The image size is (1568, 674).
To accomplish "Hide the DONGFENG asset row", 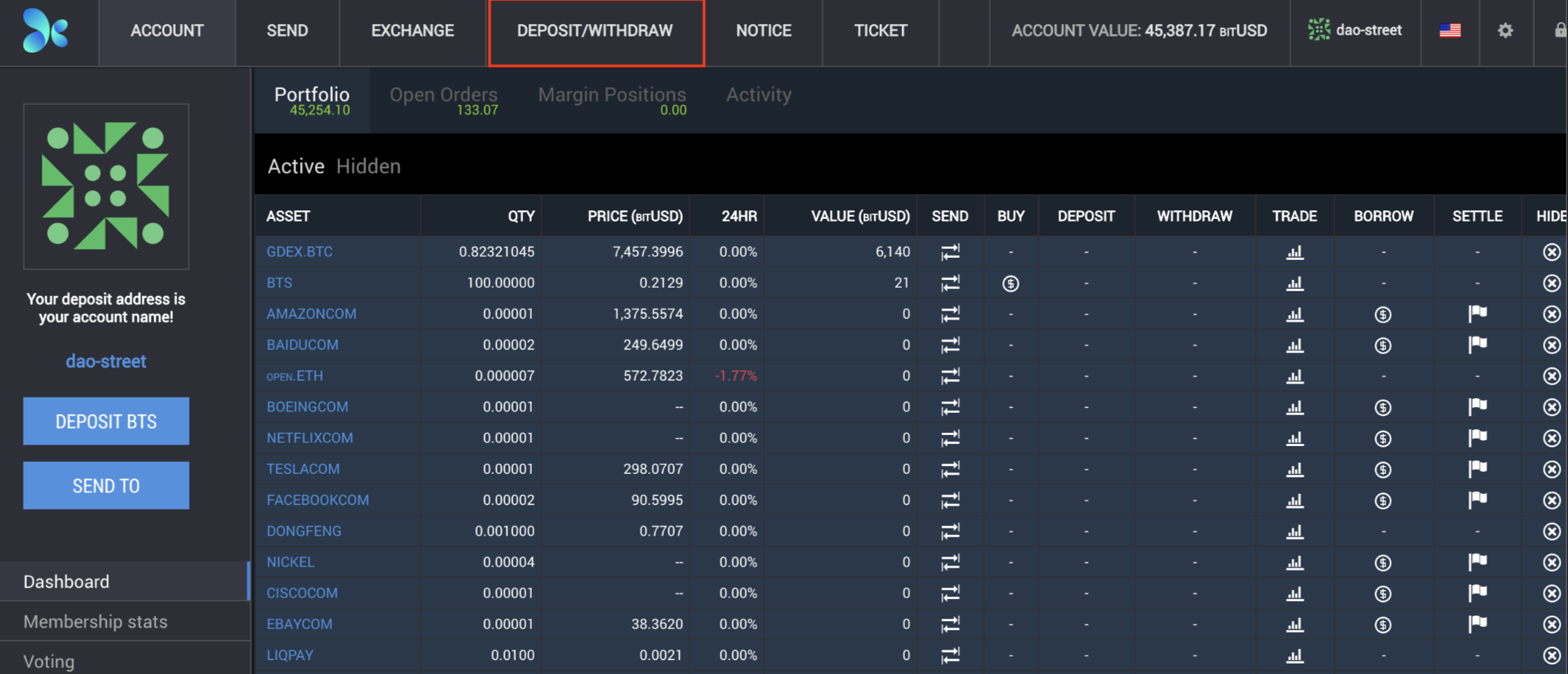I will [1551, 532].
